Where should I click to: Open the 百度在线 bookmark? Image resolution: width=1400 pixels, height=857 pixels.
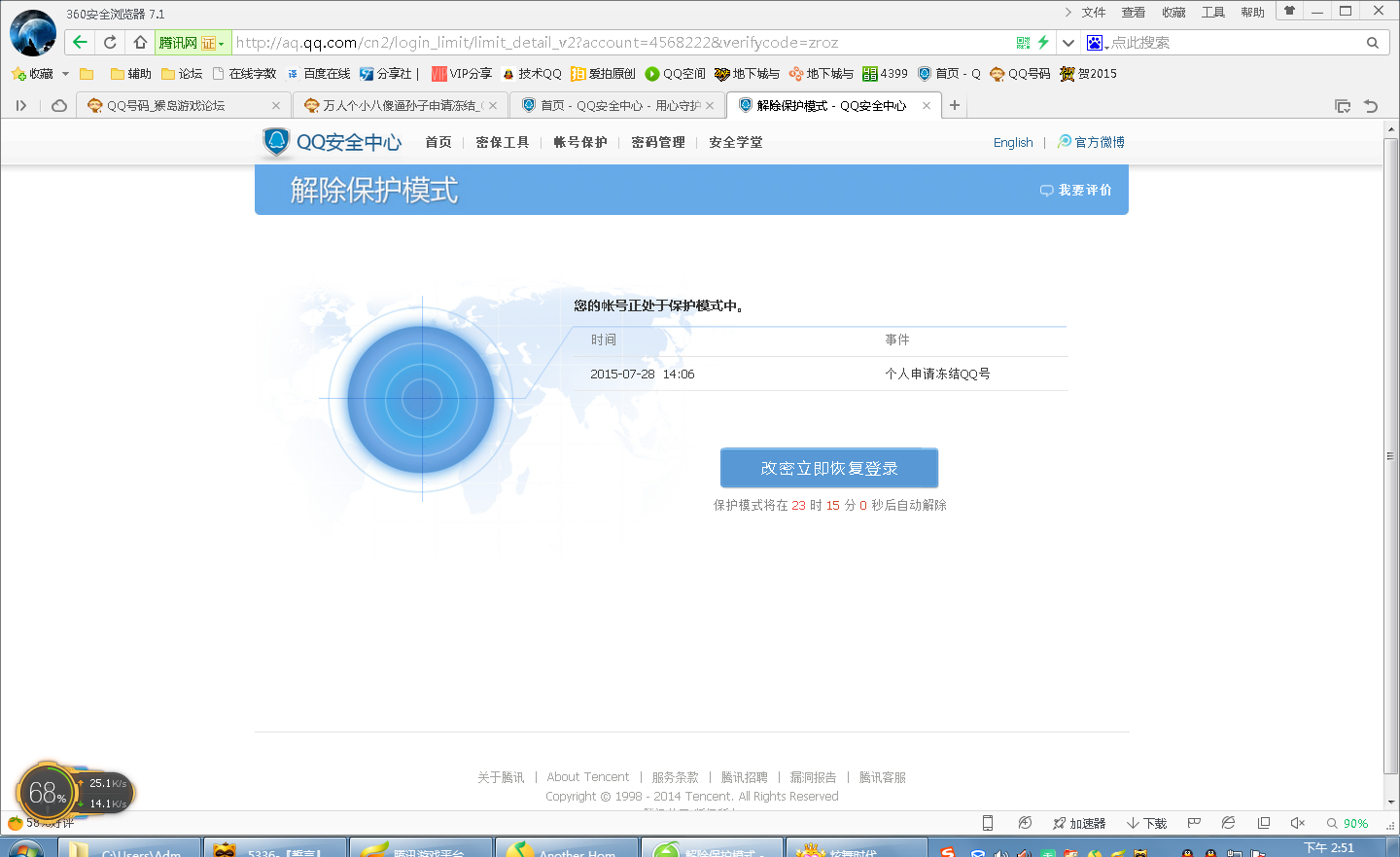(318, 74)
